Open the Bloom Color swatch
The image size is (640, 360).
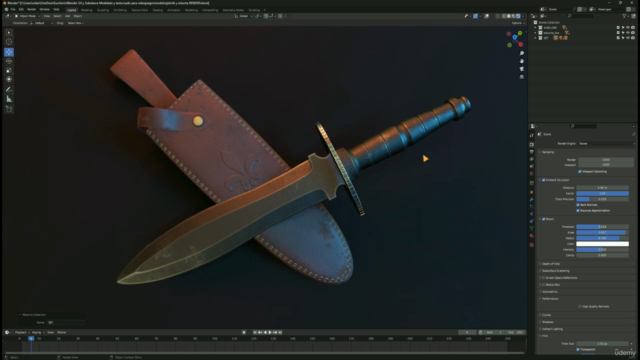[x=602, y=244]
